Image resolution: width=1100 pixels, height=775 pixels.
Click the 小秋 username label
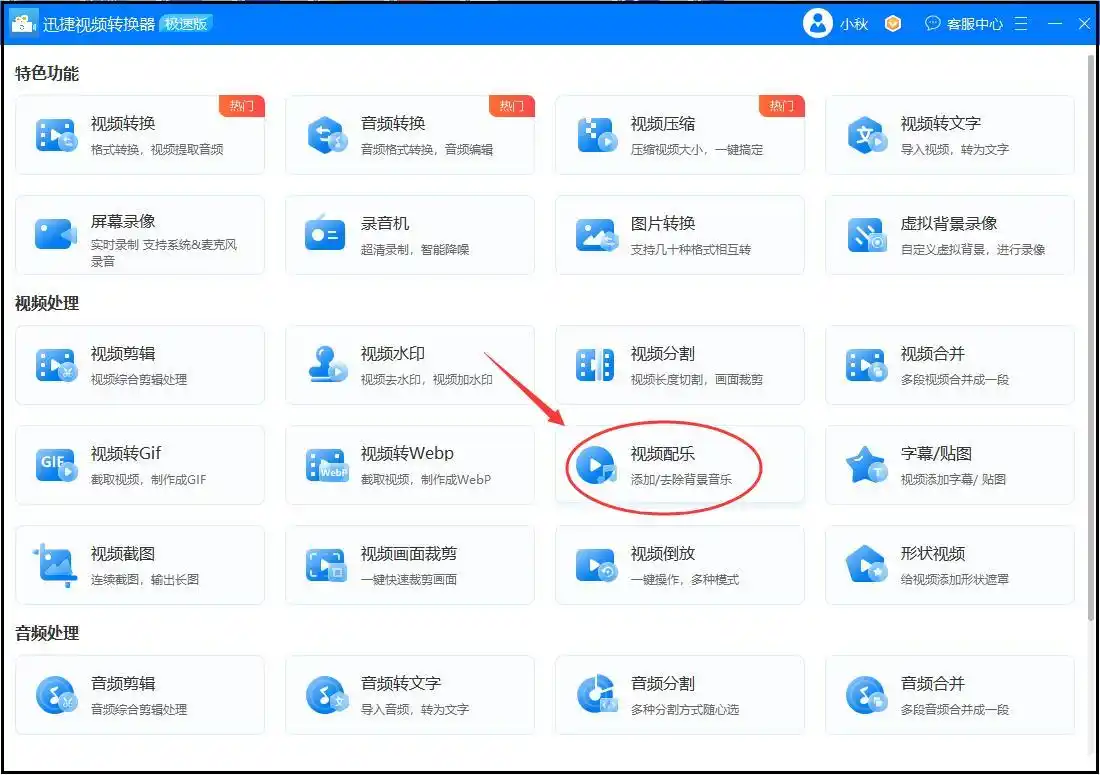tap(853, 24)
